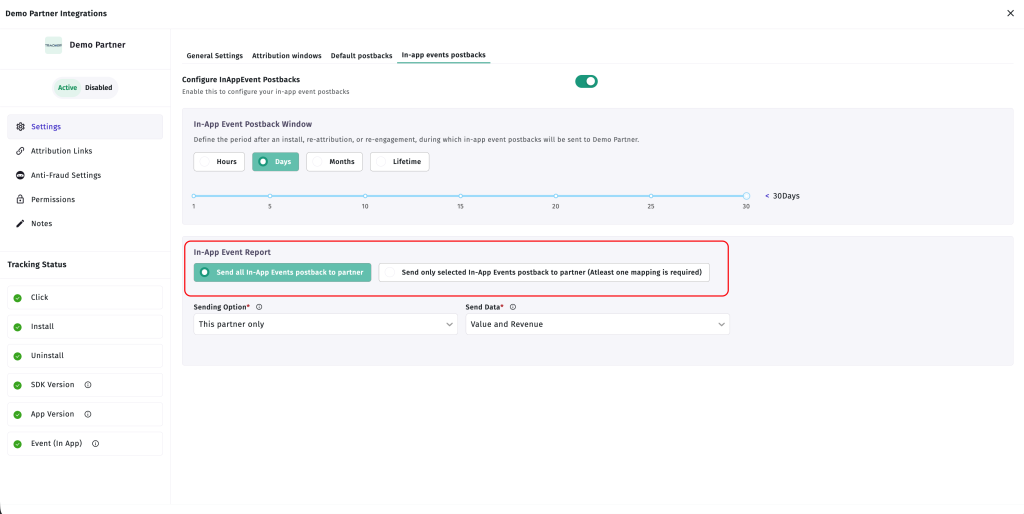Image resolution: width=1024 pixels, height=514 pixels.
Task: Click info icon next to Send Data
Action: (x=513, y=307)
